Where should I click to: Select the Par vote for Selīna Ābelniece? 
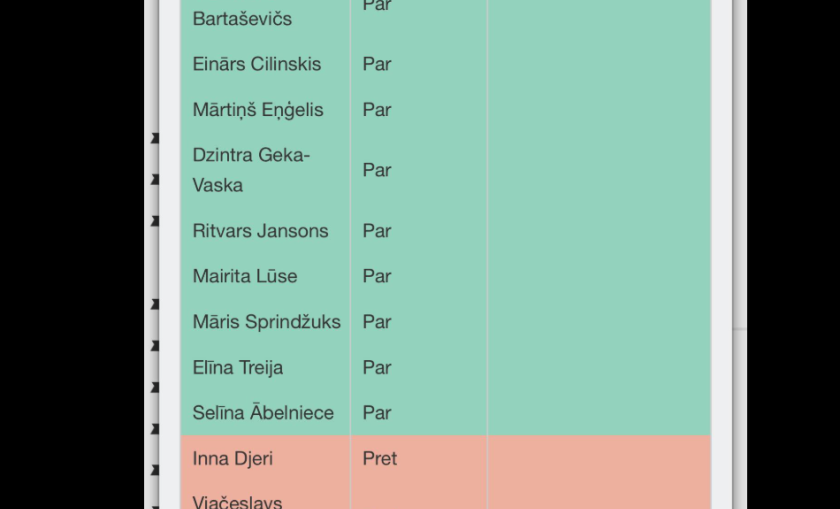377,413
